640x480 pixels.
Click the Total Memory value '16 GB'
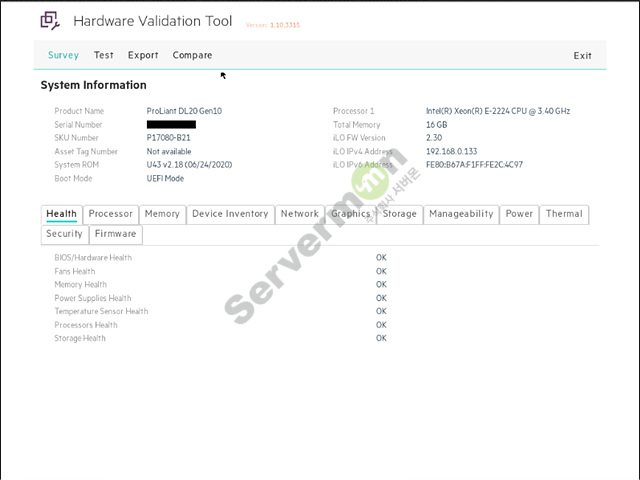point(436,124)
